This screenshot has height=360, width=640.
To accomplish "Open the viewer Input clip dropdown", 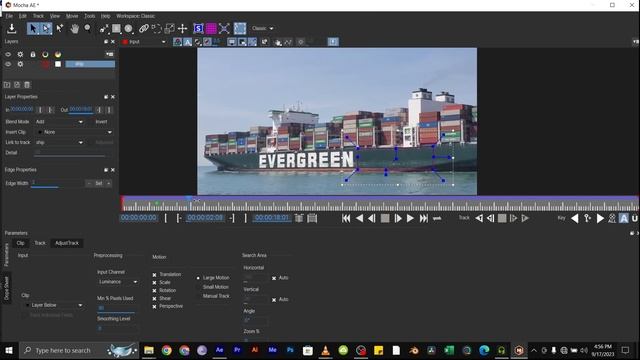I will point(144,42).
